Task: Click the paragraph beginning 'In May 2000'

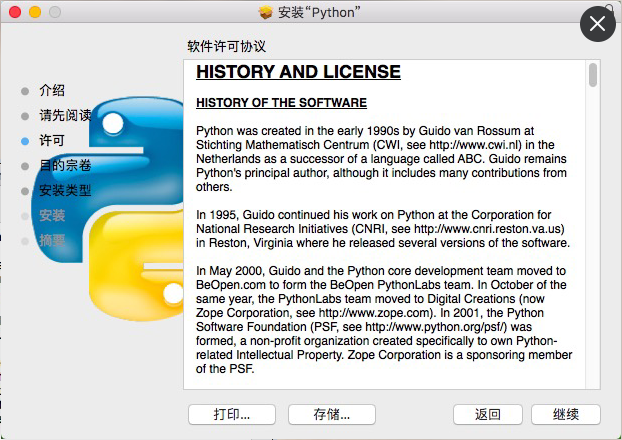Action: coord(384,320)
